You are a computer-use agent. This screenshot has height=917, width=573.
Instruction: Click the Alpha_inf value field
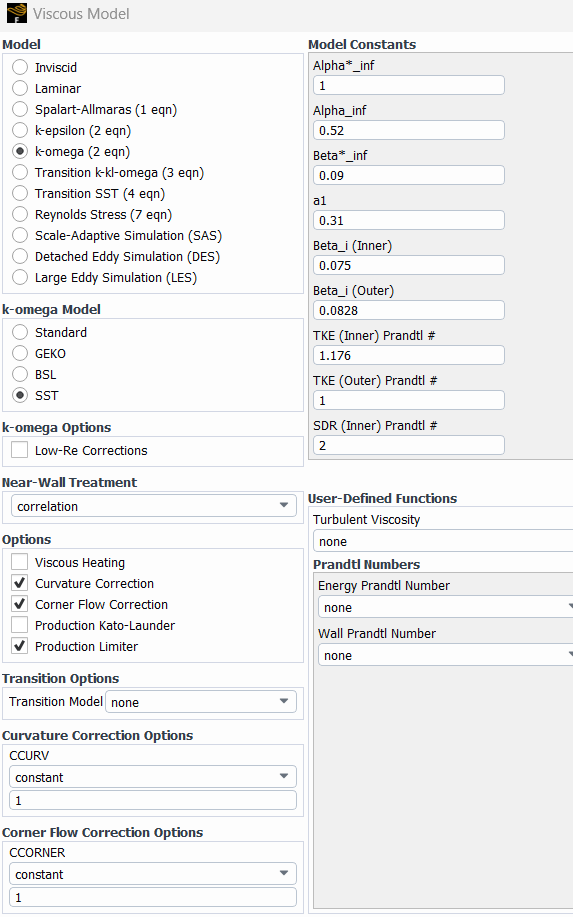[409, 130]
